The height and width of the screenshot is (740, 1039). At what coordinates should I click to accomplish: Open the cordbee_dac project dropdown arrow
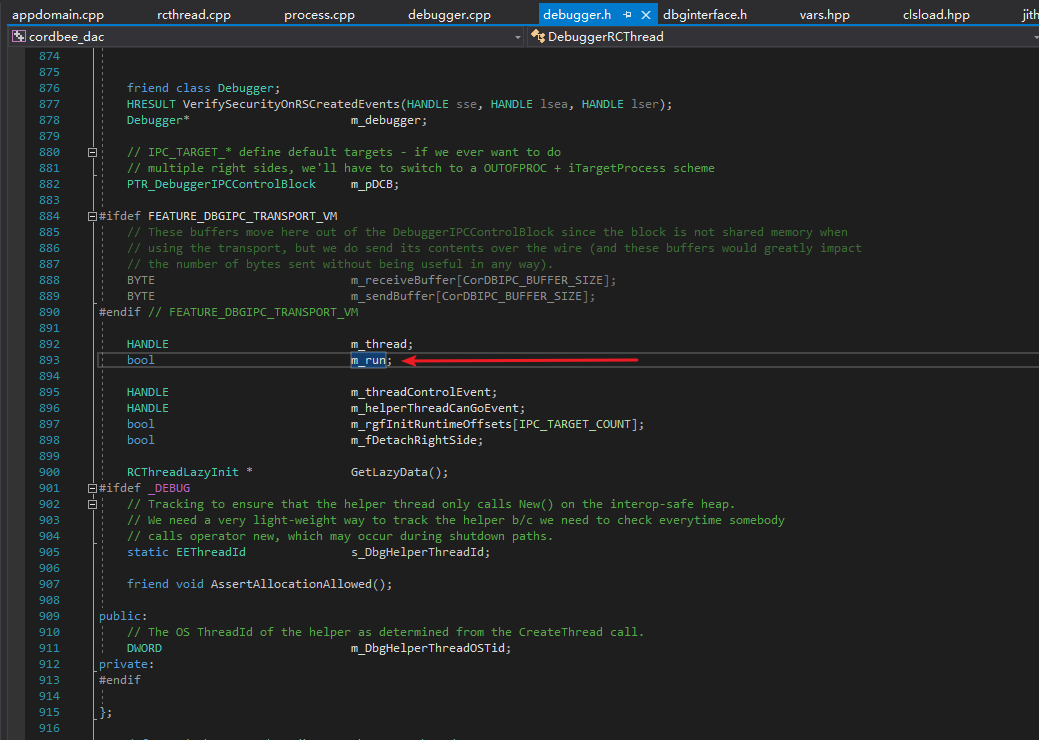[x=517, y=37]
